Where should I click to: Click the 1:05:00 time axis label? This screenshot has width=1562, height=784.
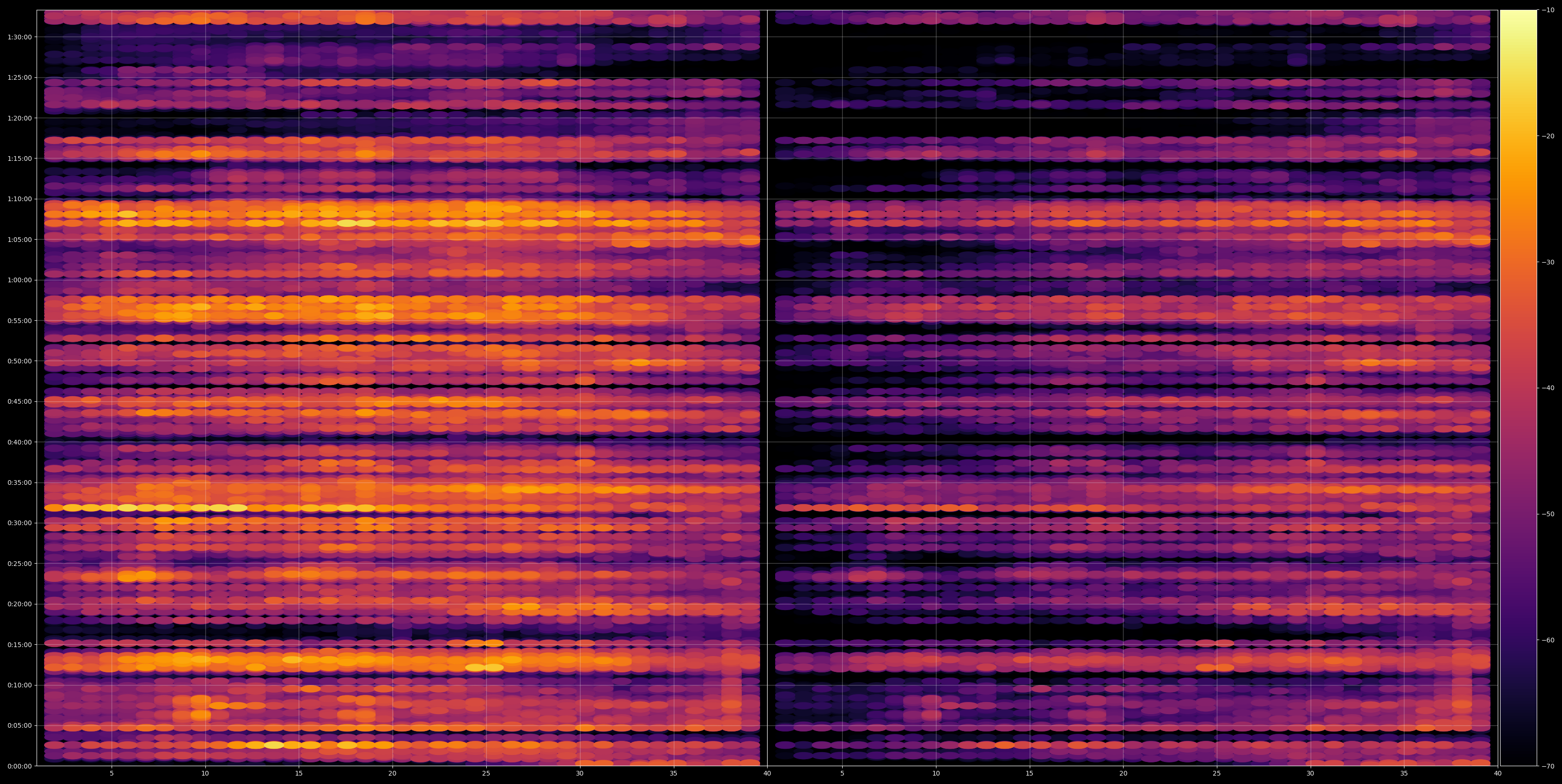pyautogui.click(x=19, y=240)
